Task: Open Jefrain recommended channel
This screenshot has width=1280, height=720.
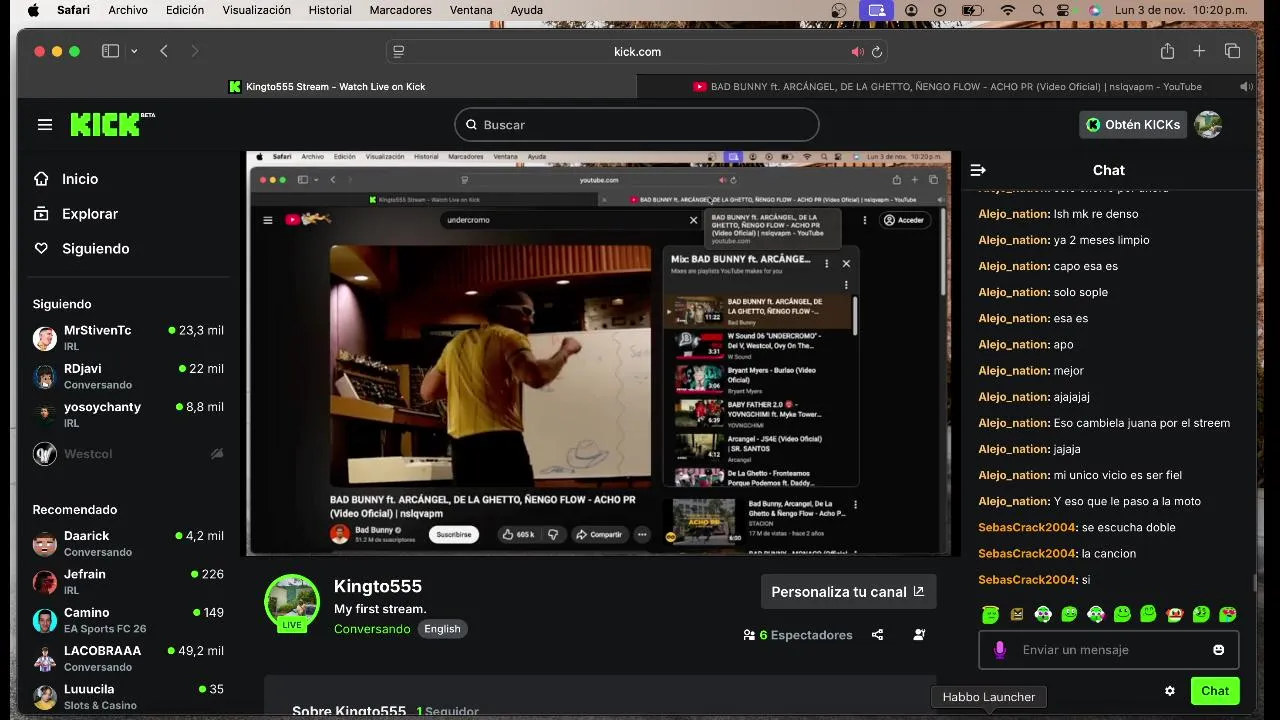Action: point(128,582)
